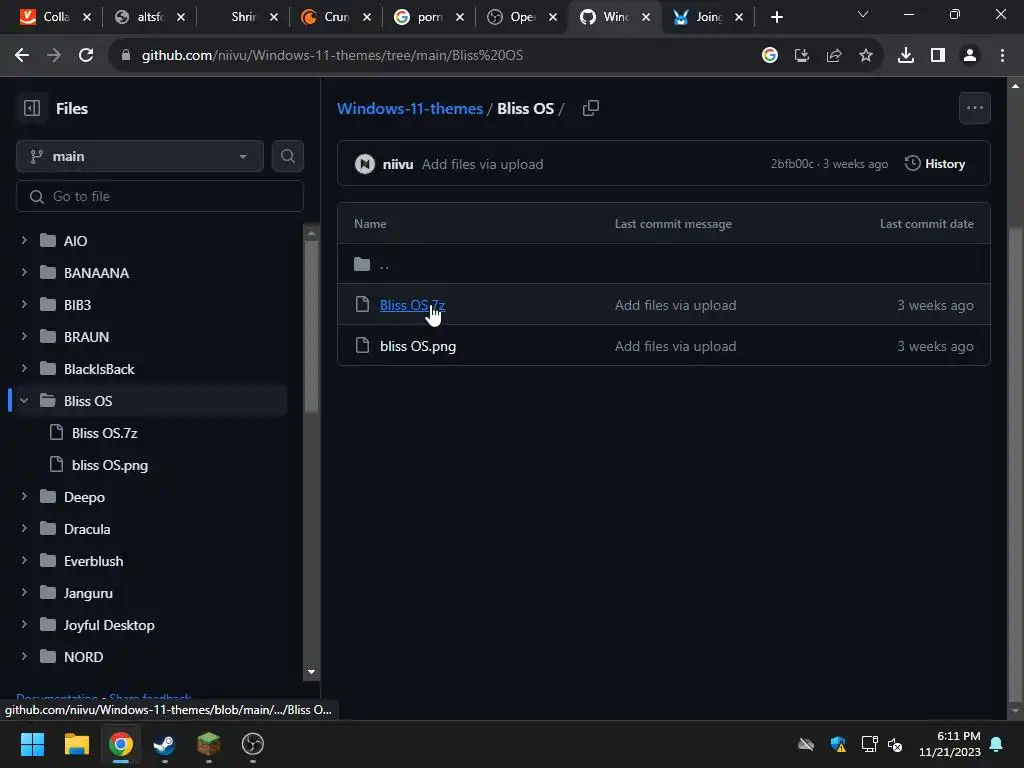
Task: Click the file tree scrollbar
Action: (312, 327)
